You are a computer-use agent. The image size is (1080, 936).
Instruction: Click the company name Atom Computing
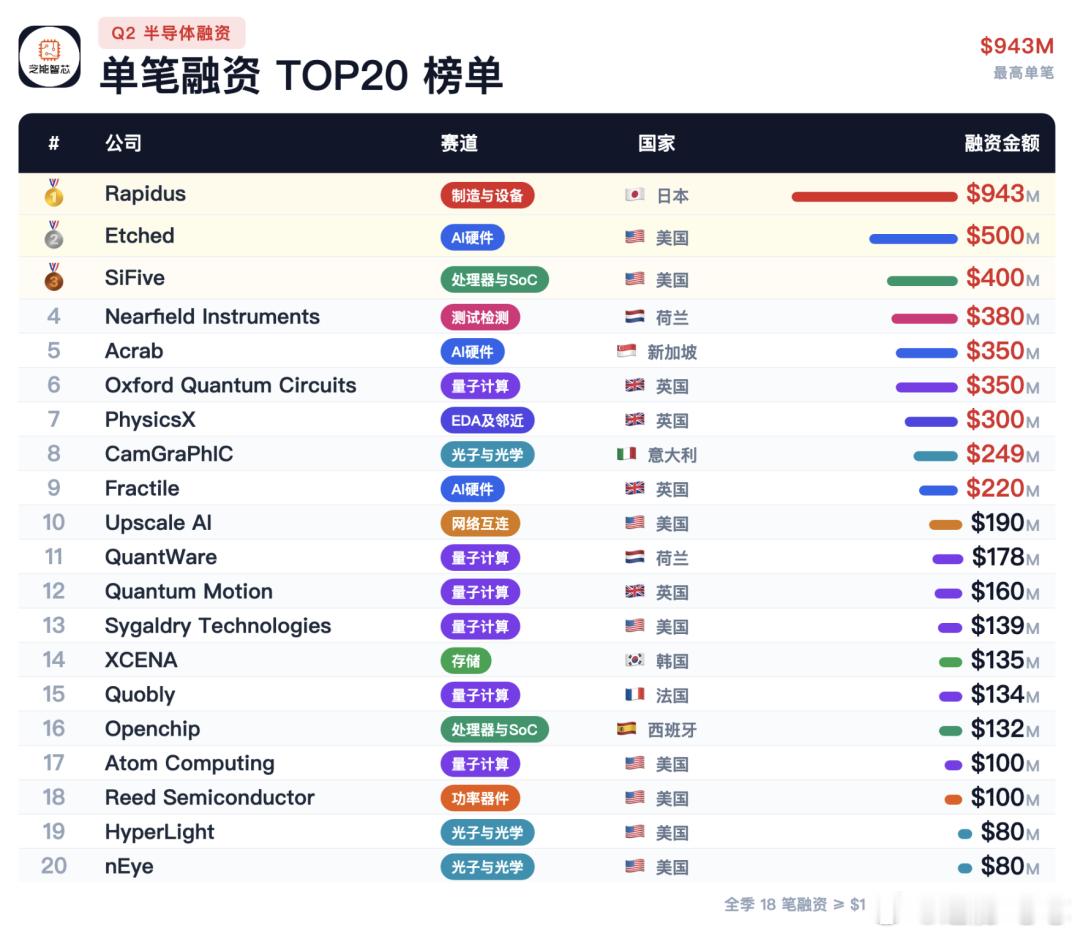189,763
